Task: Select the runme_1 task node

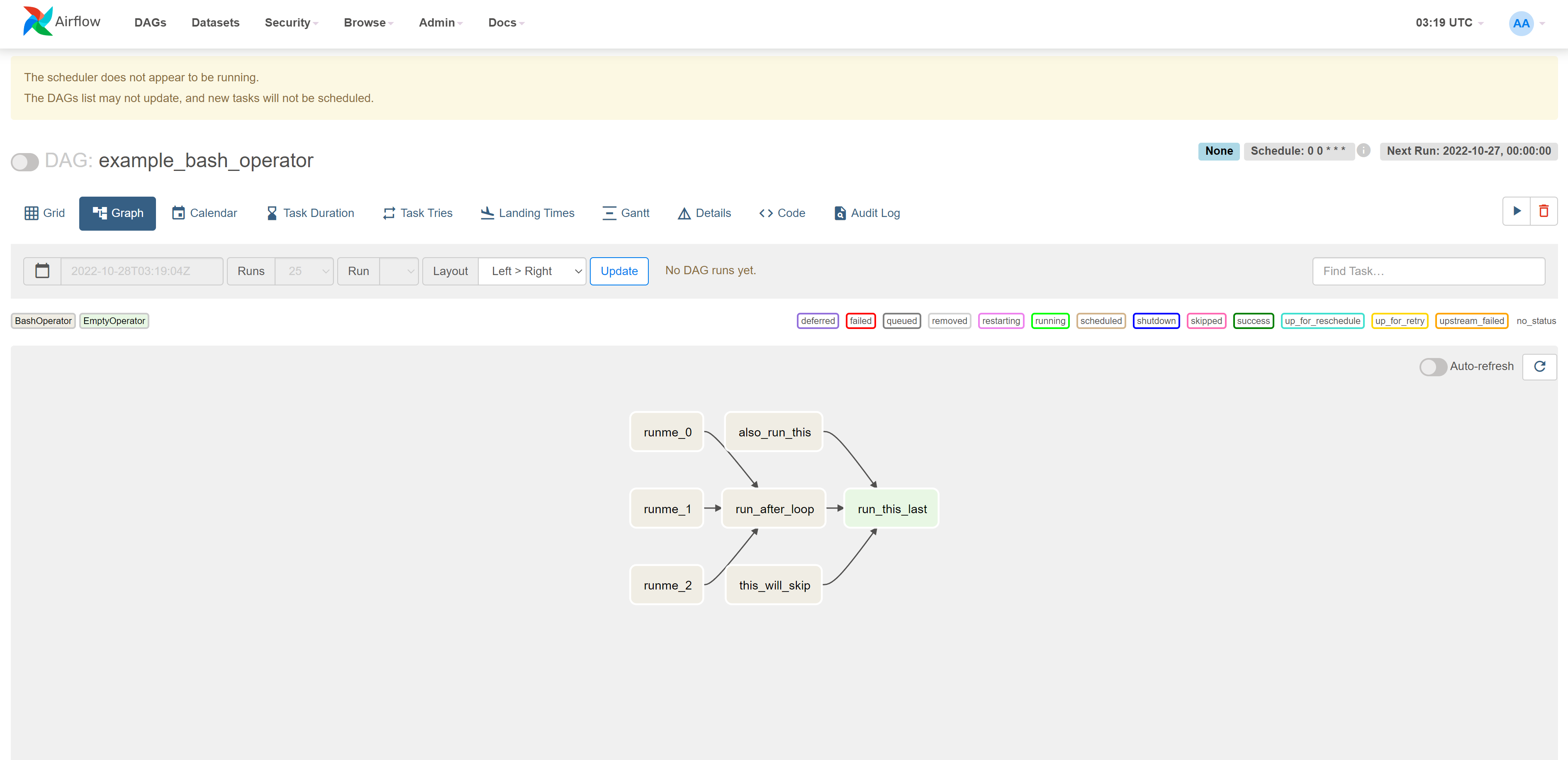Action: coord(667,509)
